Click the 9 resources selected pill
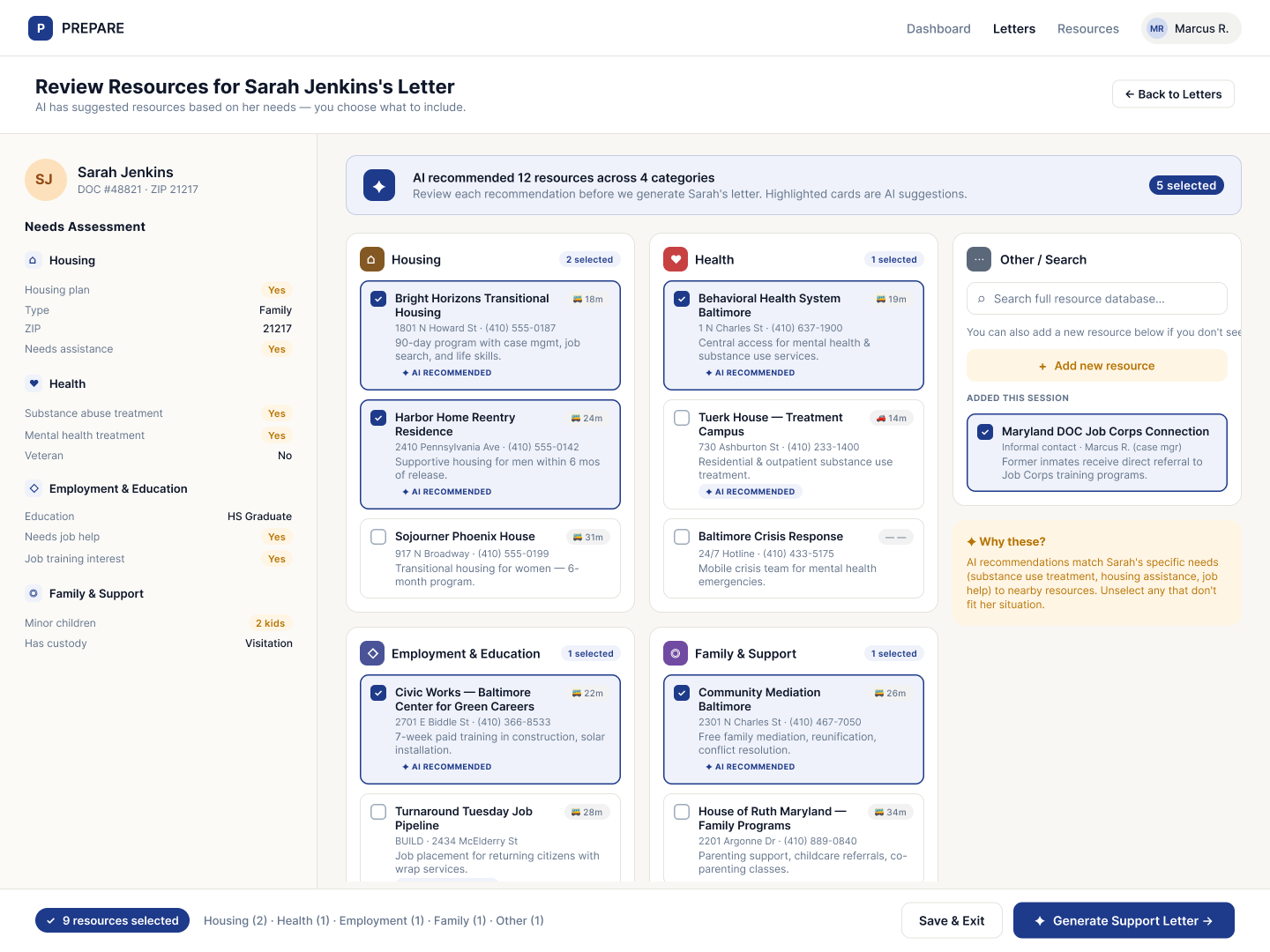This screenshot has width=1270, height=952. tap(112, 920)
